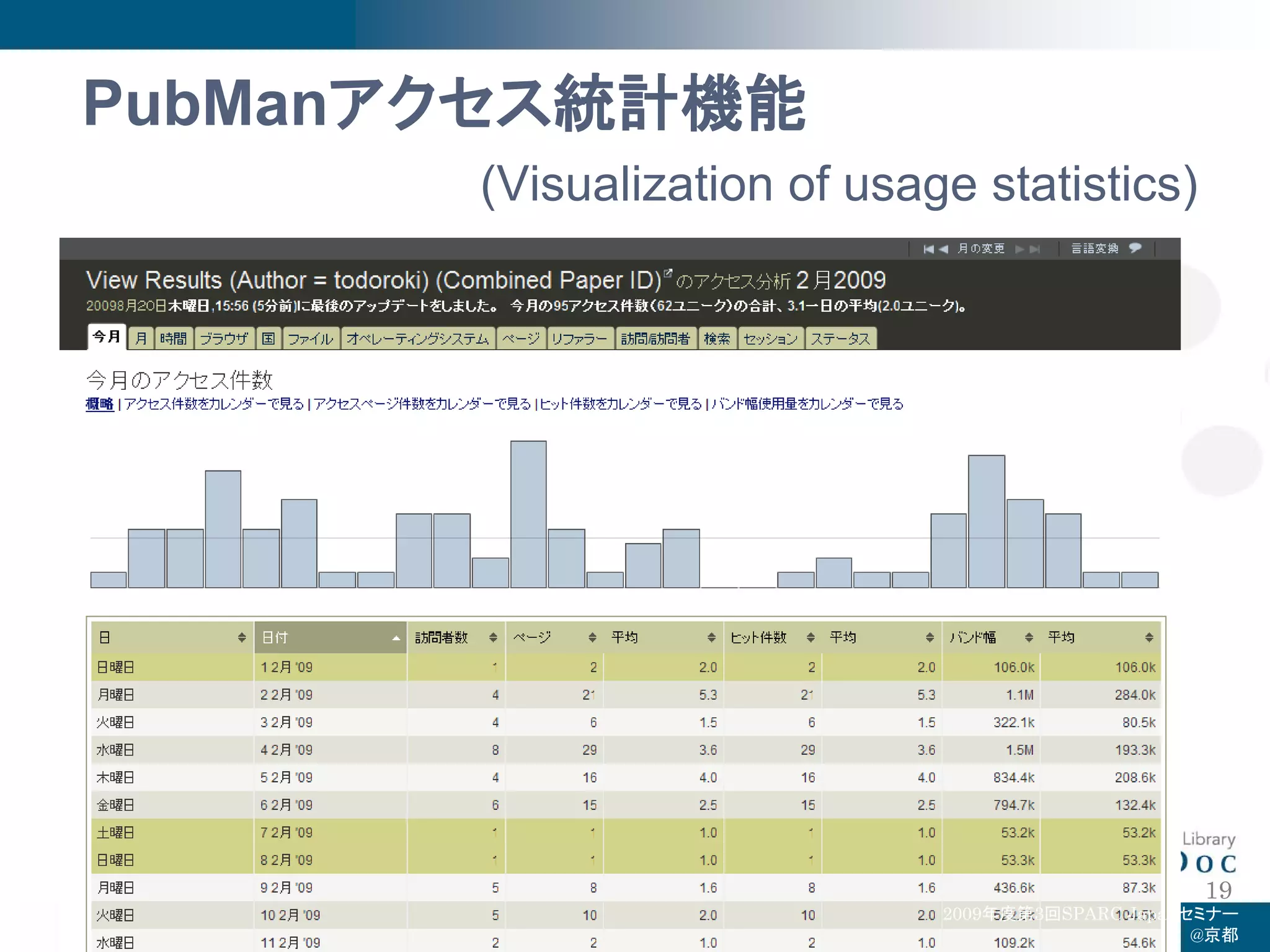Sort by 日 column arrows
Screen dimensions: 1270x952
coord(242,637)
